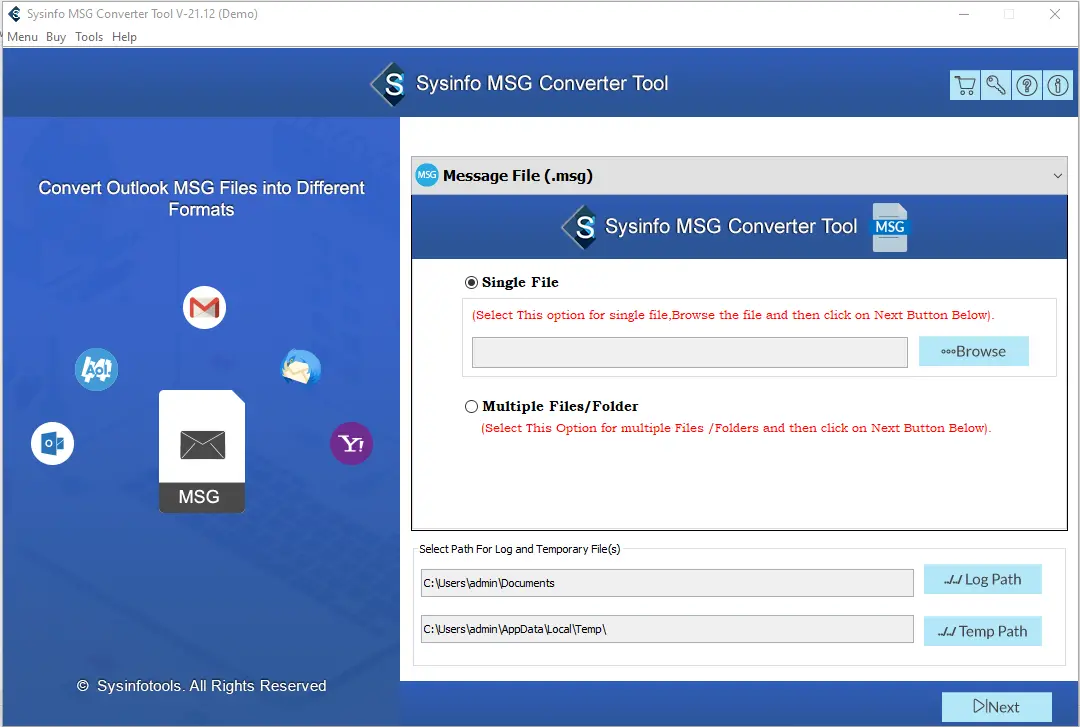Screen dimensions: 1080x727
Task: Click the question mark help icon
Action: pos(1027,85)
